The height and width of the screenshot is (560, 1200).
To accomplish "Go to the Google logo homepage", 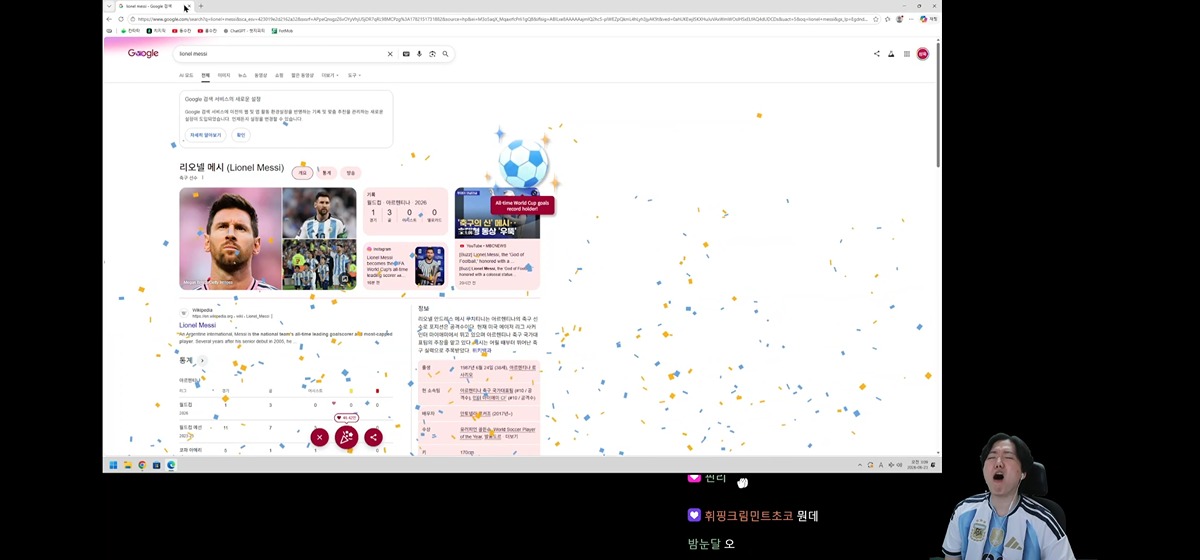I will coord(143,54).
